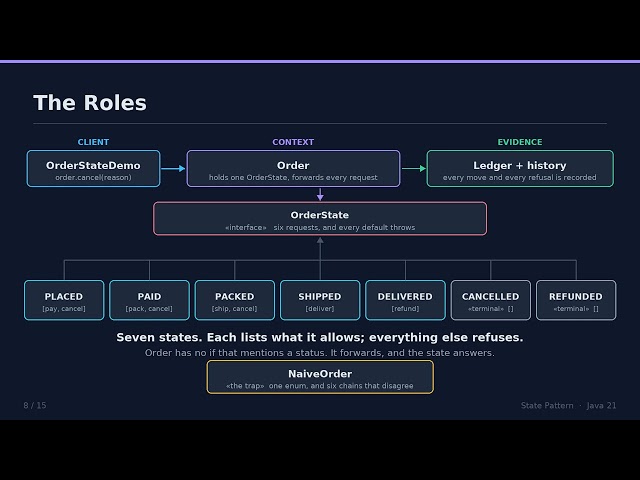Screen dimensions: 640x480
Task: Click the footer 'State Pattern · Java 21'
Action: pyautogui.click(x=568, y=405)
